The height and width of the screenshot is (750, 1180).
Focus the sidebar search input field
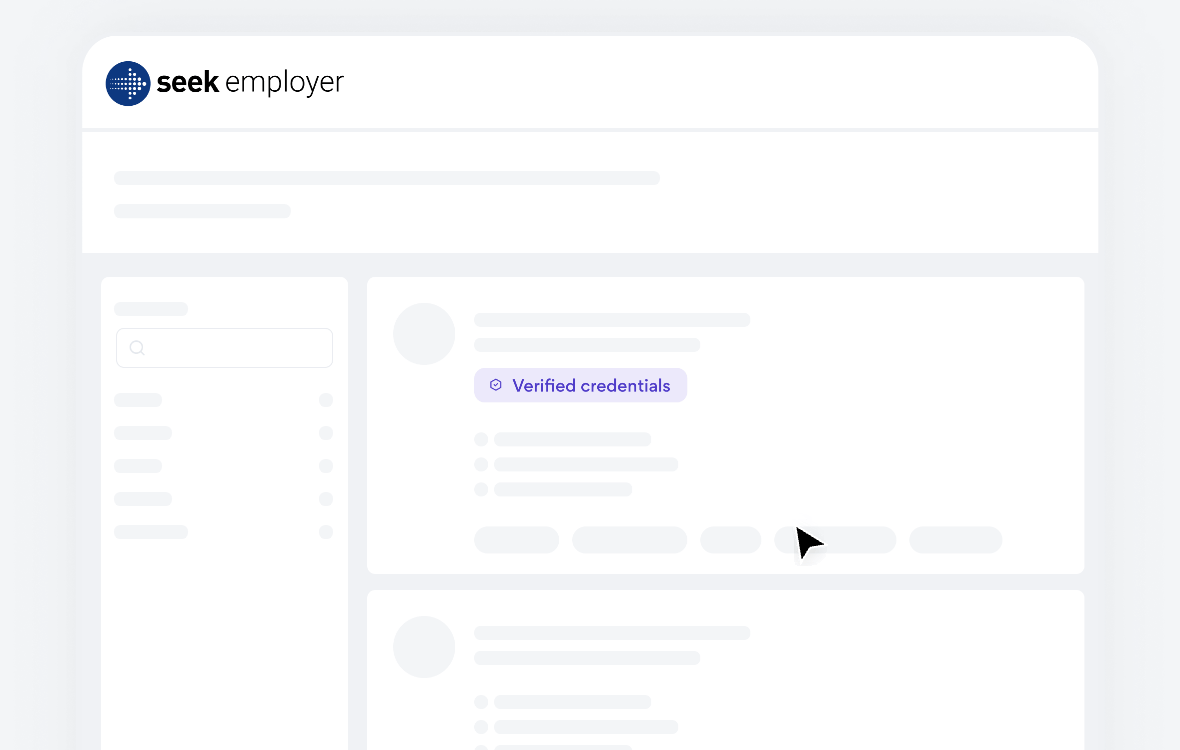click(x=235, y=348)
